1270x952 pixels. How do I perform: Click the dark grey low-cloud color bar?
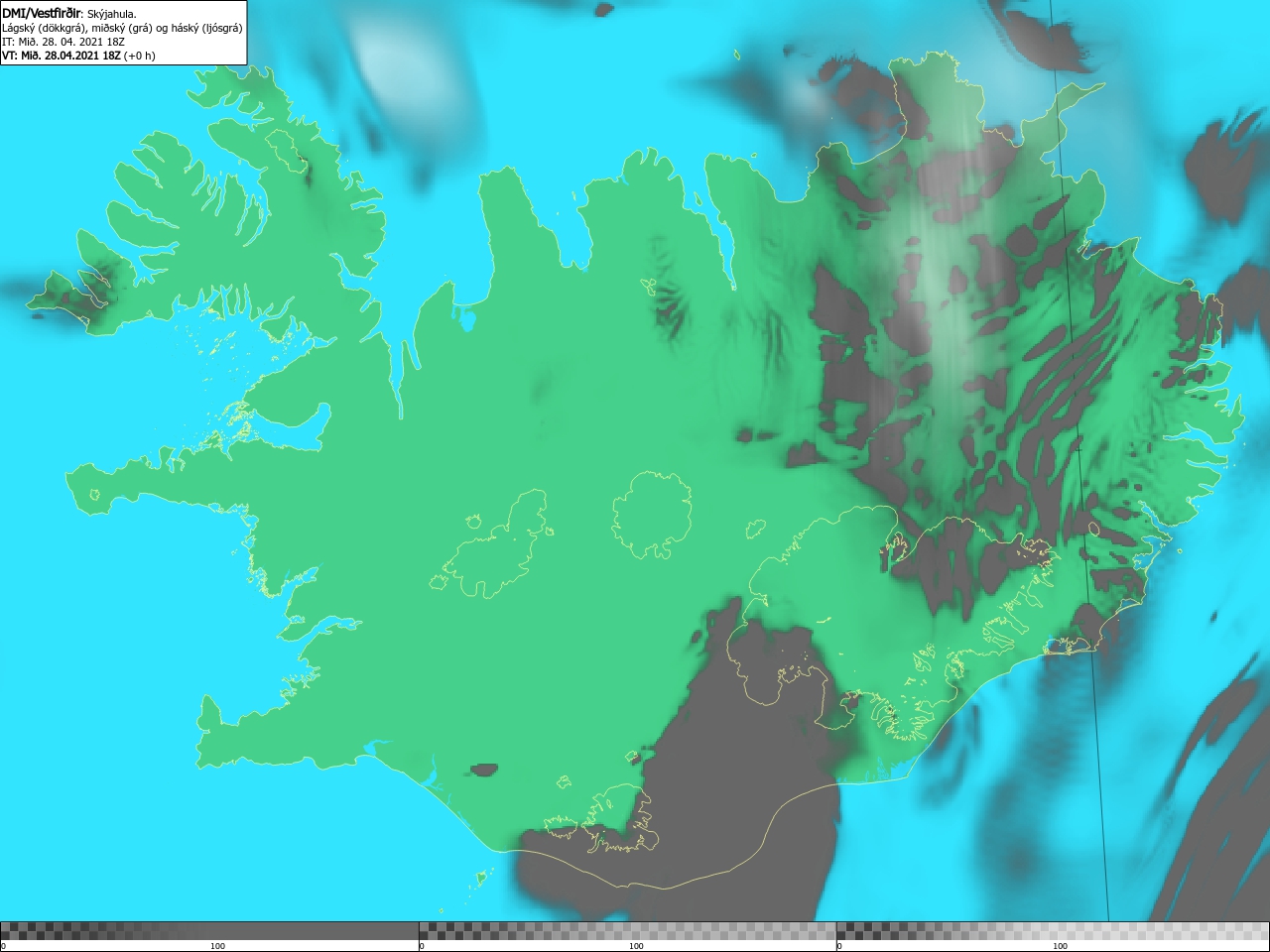[x=209, y=931]
